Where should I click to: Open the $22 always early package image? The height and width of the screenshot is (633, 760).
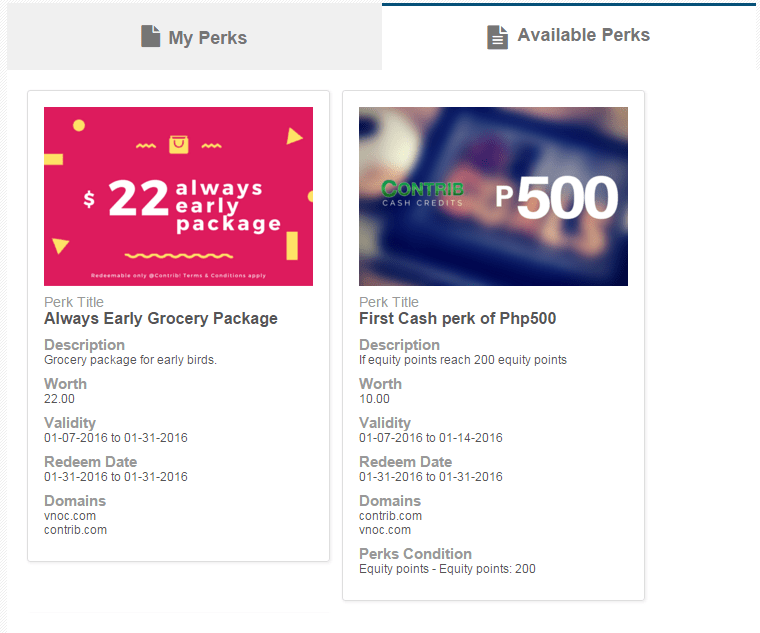pos(178,196)
